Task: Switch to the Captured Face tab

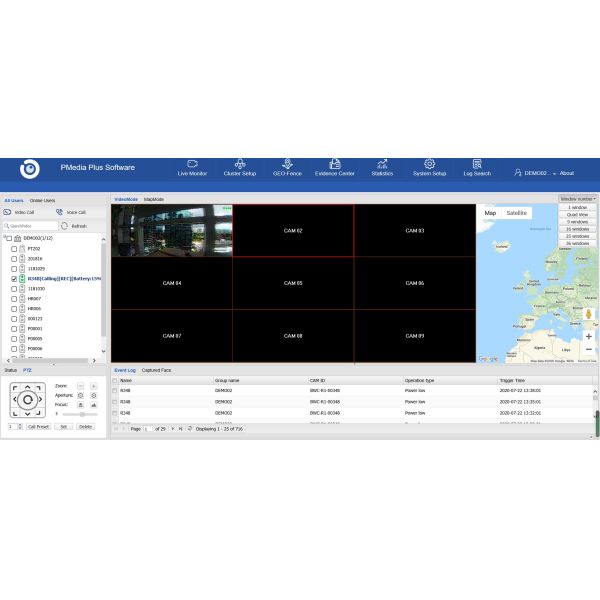Action: coord(156,370)
